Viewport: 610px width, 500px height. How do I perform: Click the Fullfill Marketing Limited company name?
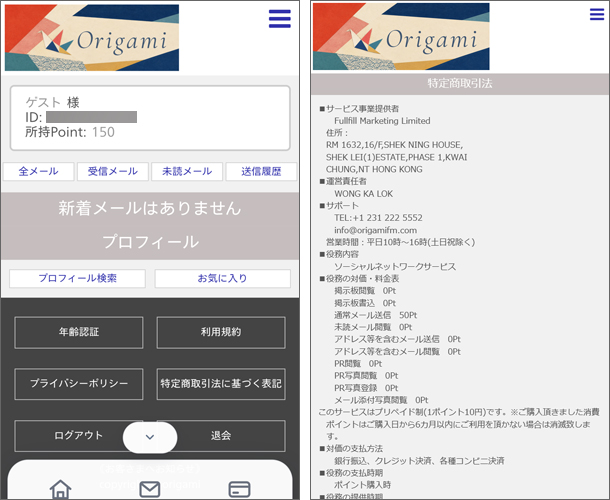click(382, 121)
